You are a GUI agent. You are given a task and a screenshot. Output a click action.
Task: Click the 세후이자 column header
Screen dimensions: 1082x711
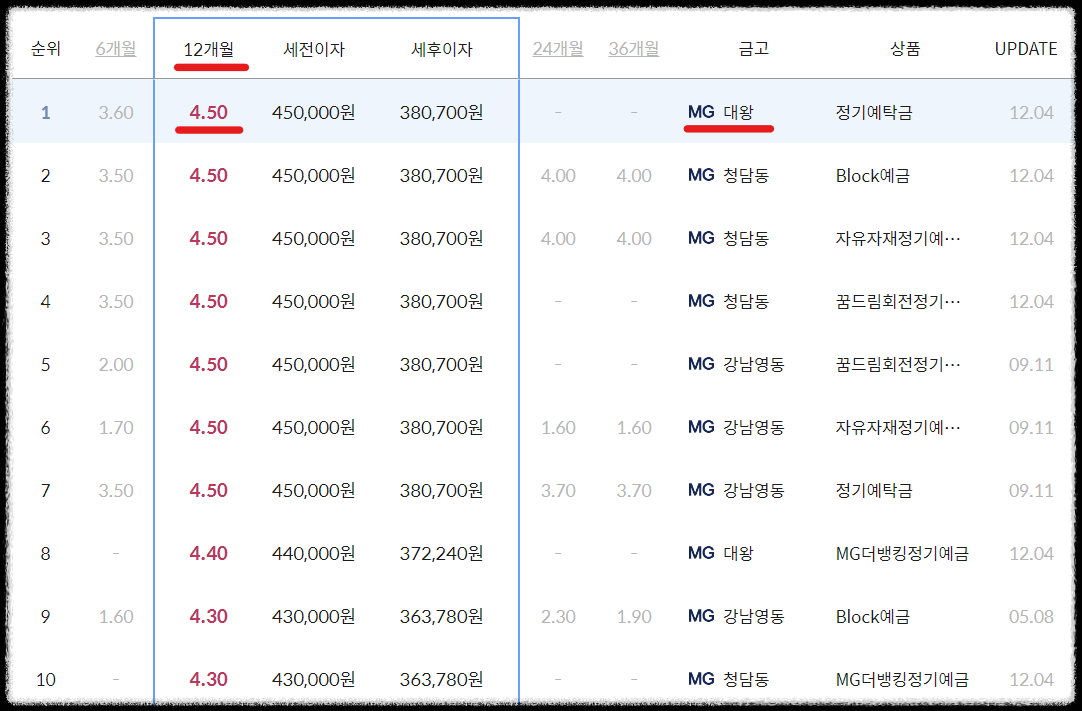pos(440,48)
